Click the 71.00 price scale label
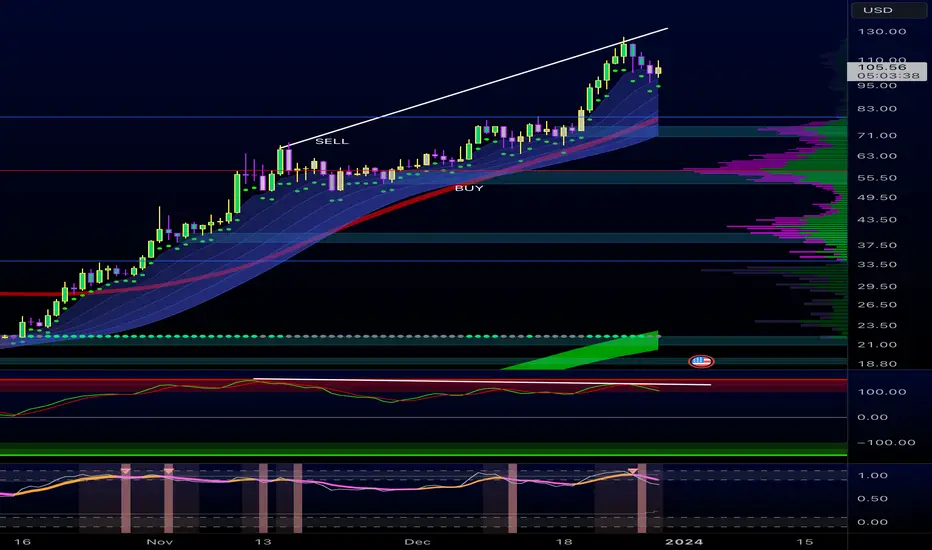932x550 pixels. [x=877, y=136]
